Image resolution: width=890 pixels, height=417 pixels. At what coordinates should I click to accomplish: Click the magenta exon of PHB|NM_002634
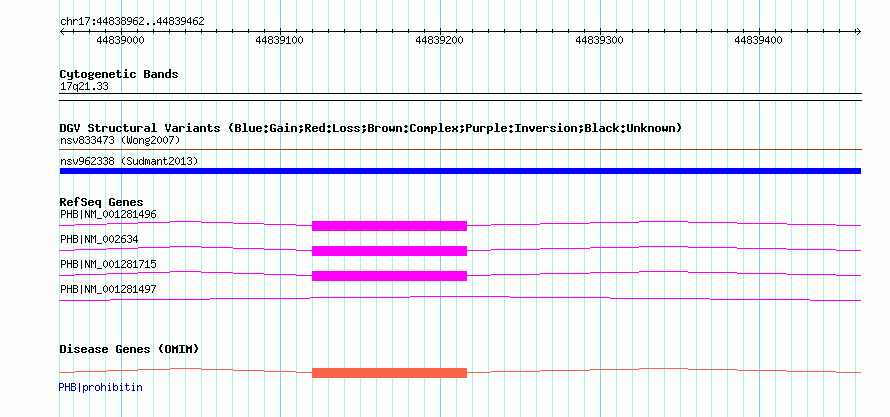pyautogui.click(x=389, y=251)
